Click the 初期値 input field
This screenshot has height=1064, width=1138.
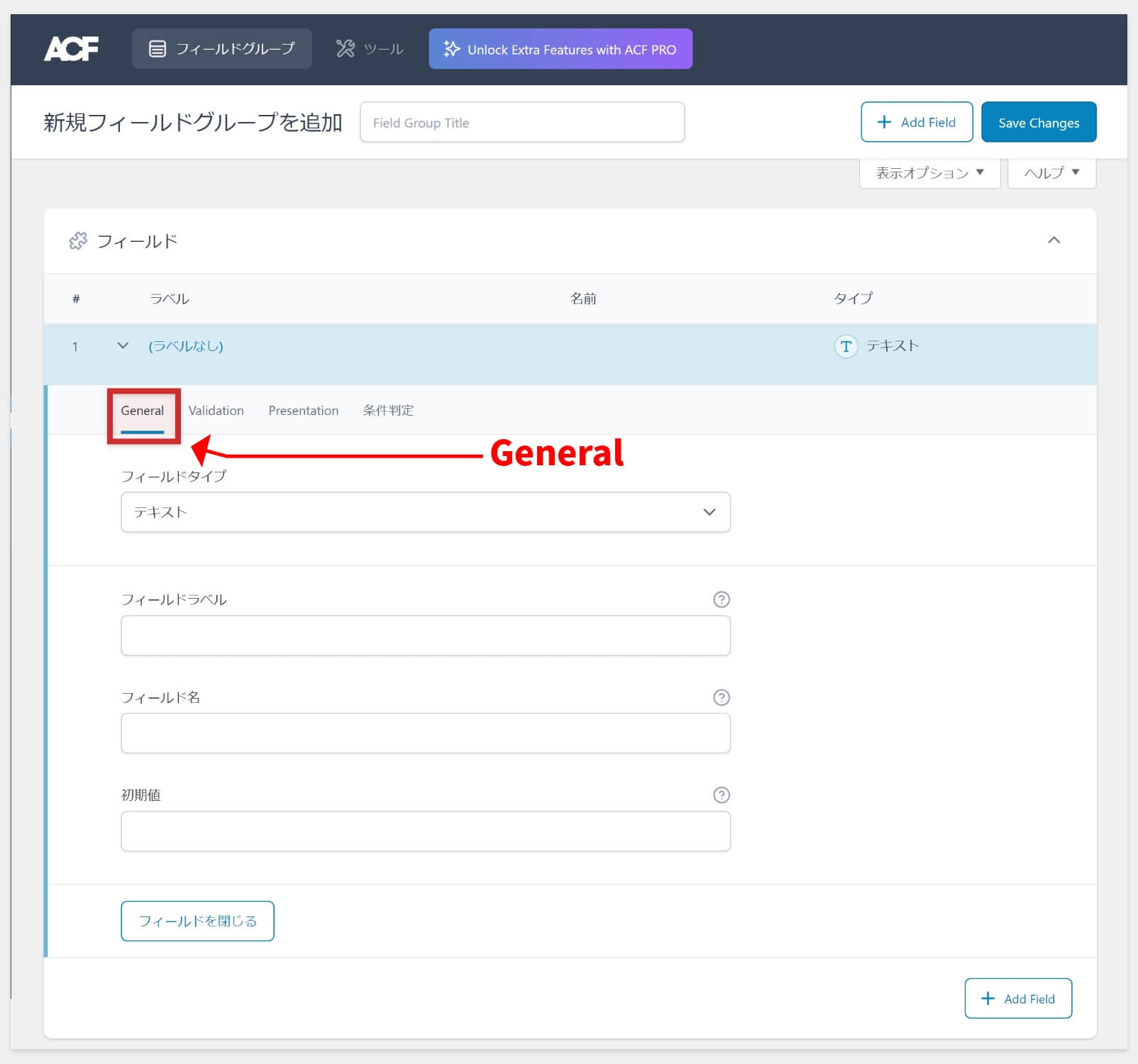tap(426, 831)
